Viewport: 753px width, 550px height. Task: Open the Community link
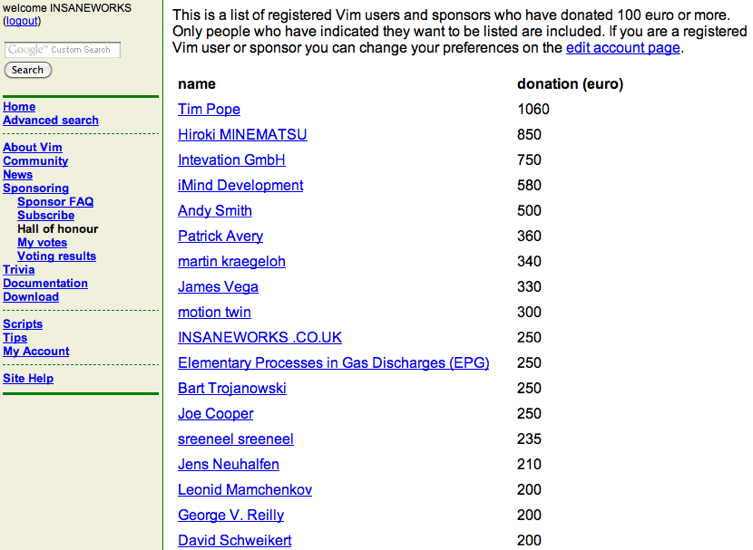coord(36,161)
